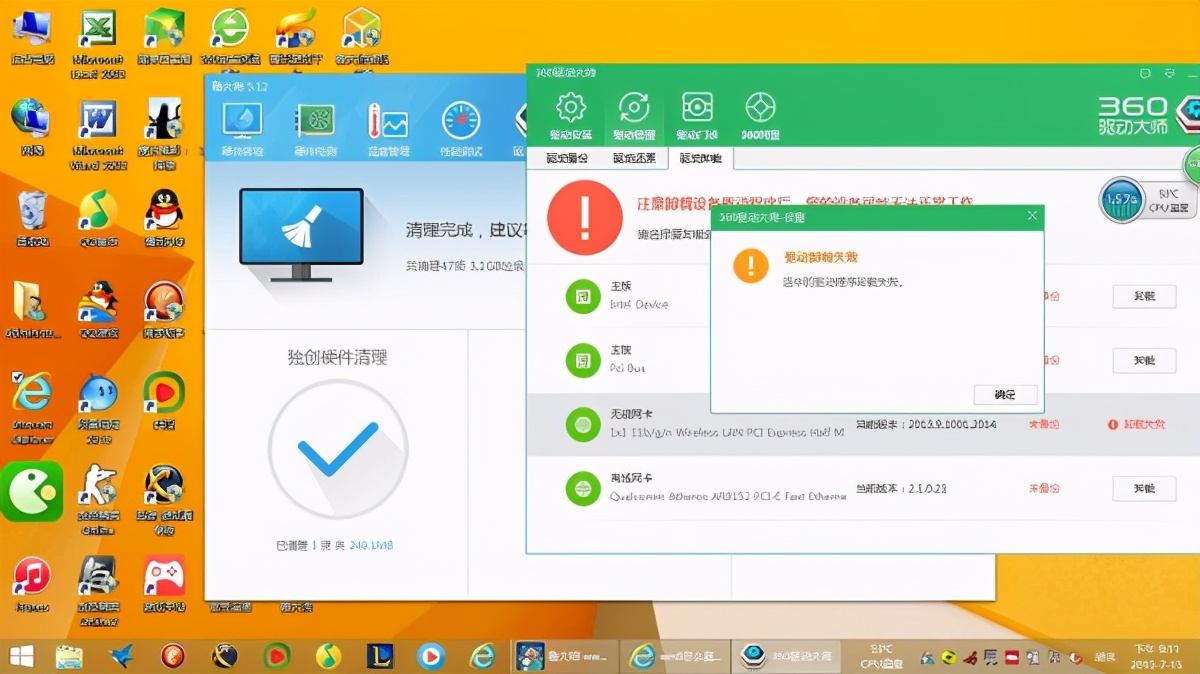This screenshot has width=1200, height=674.
Task: Open the temperature management thermometer icon in Ludashi
Action: click(x=388, y=130)
